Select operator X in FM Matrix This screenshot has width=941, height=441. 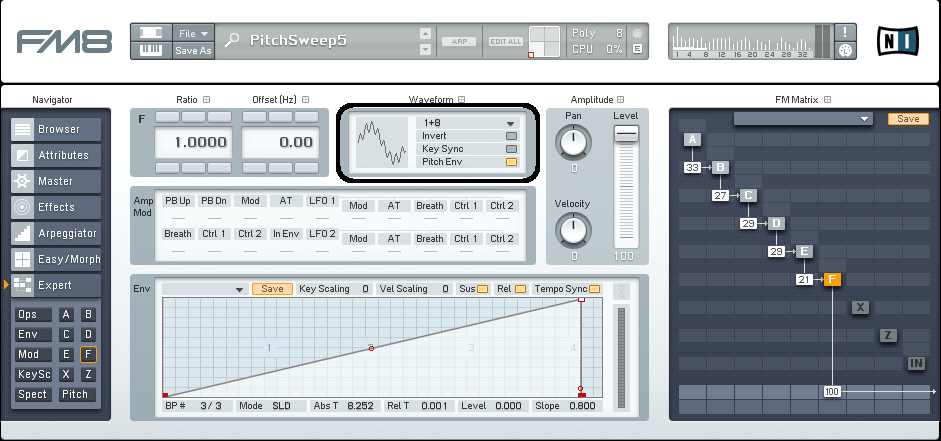pyautogui.click(x=861, y=308)
